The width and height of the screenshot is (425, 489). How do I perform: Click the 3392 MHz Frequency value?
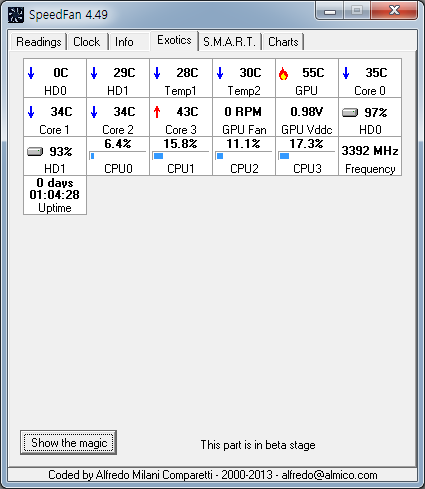(x=370, y=151)
